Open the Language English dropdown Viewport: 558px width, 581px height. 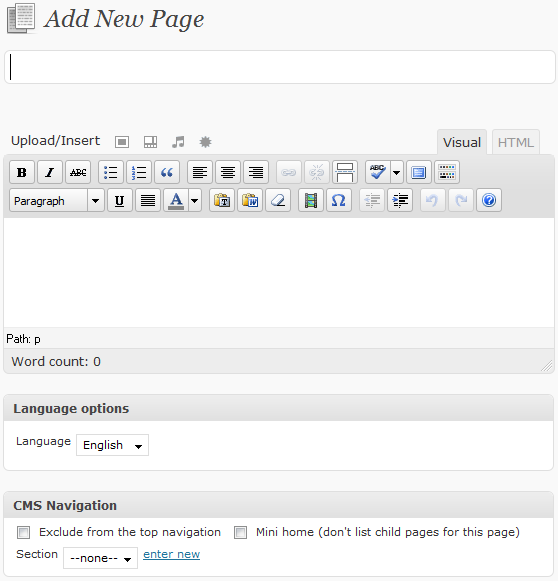point(112,445)
